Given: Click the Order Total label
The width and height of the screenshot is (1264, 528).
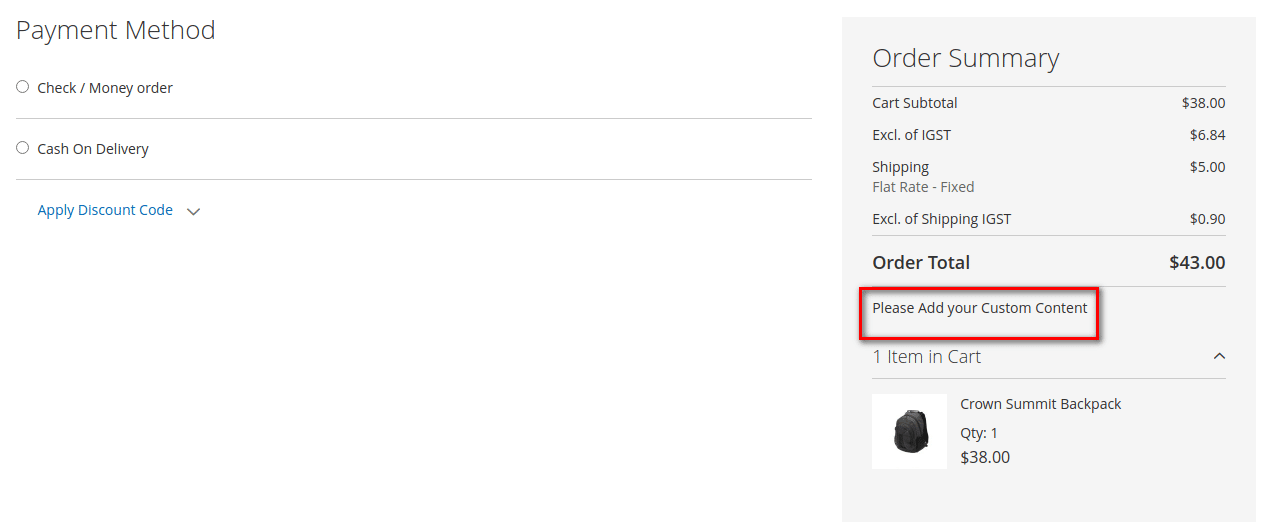Looking at the screenshot, I should [921, 262].
